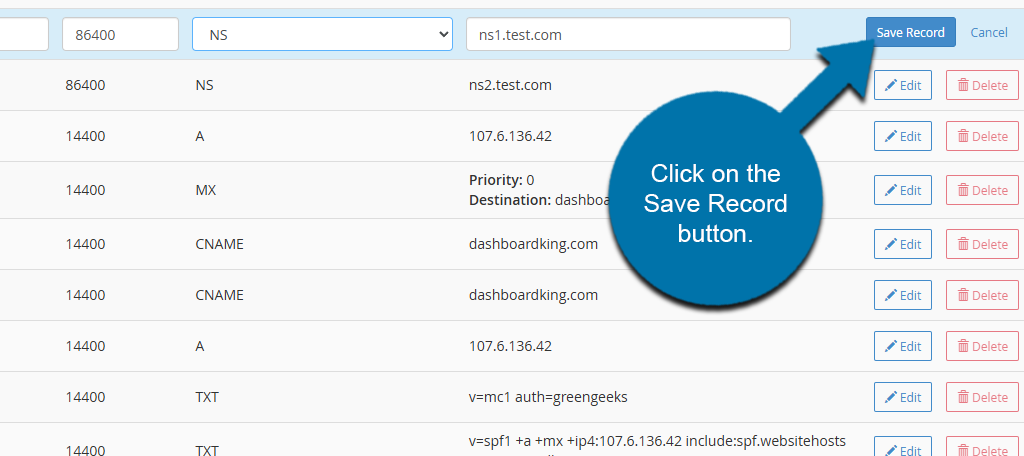Click the v=mc1 auth=greengeeks text

[548, 397]
